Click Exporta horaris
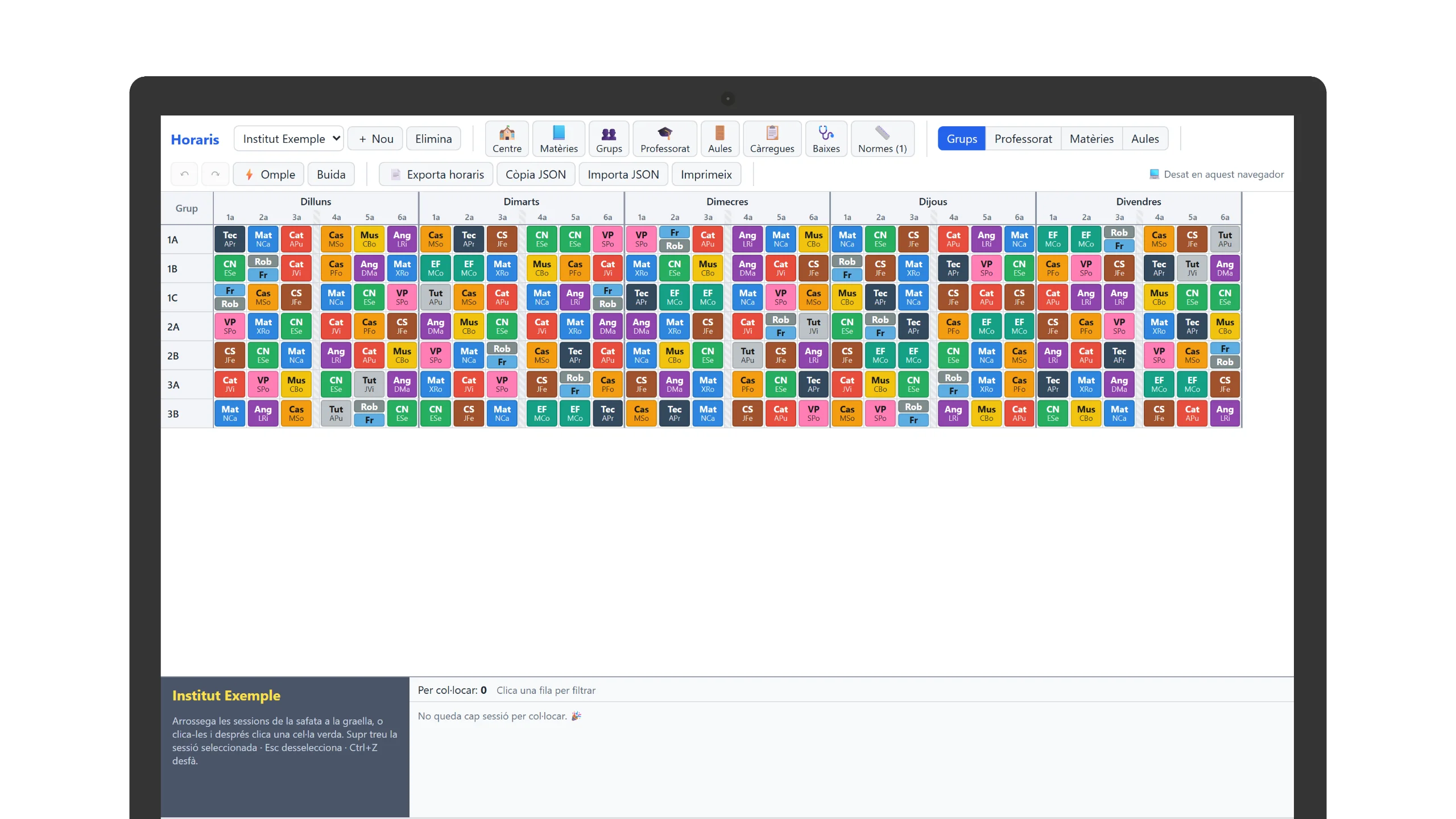 pyautogui.click(x=436, y=174)
